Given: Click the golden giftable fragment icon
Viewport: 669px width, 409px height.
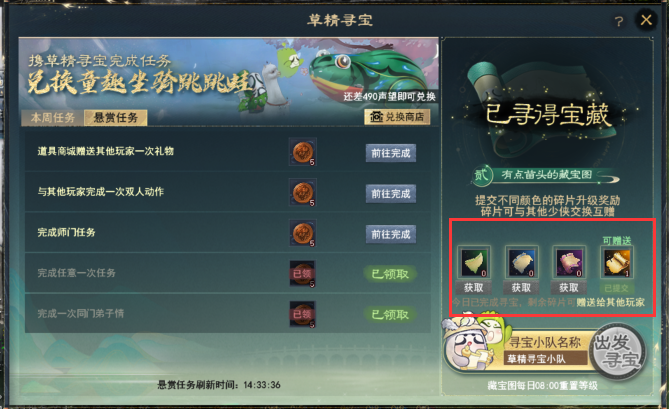Looking at the screenshot, I should (617, 262).
